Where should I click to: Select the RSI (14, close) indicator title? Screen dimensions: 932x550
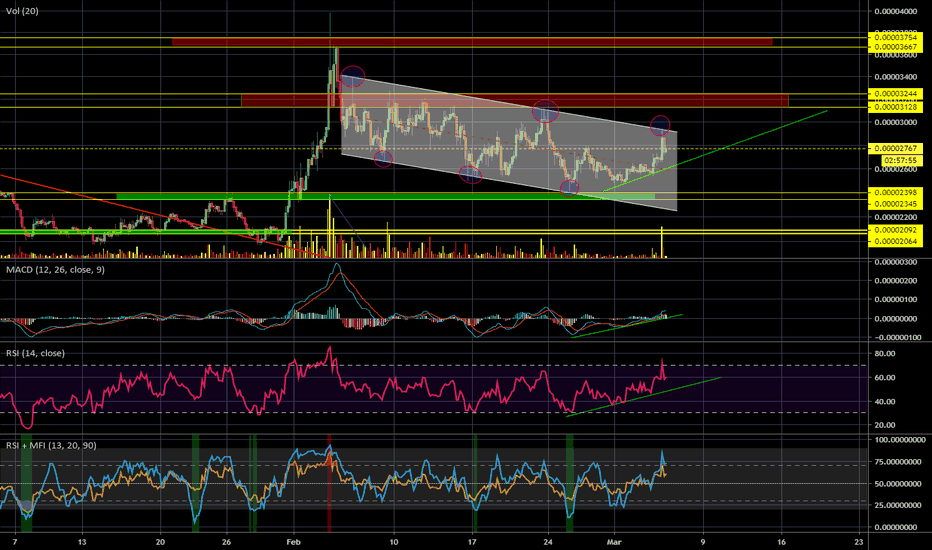pyautogui.click(x=36, y=353)
